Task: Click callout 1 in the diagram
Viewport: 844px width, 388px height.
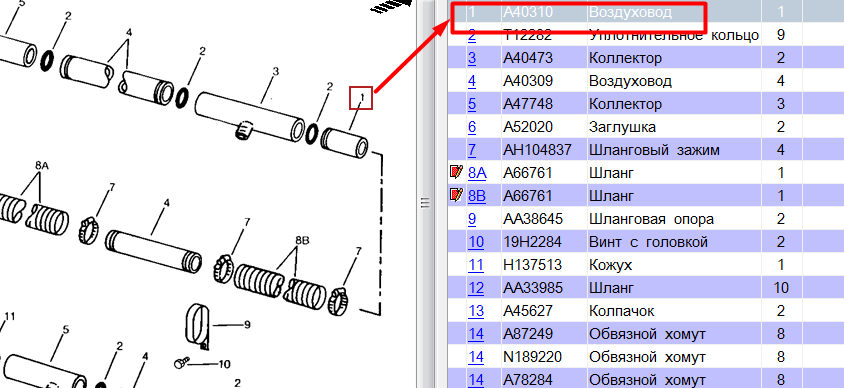Action: coord(361,98)
